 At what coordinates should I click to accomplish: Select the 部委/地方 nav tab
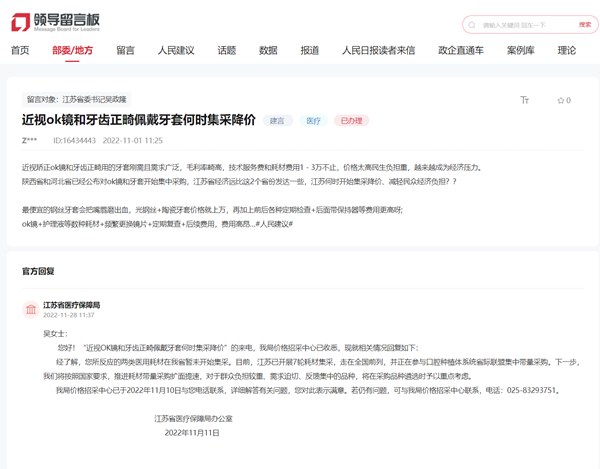[x=72, y=50]
